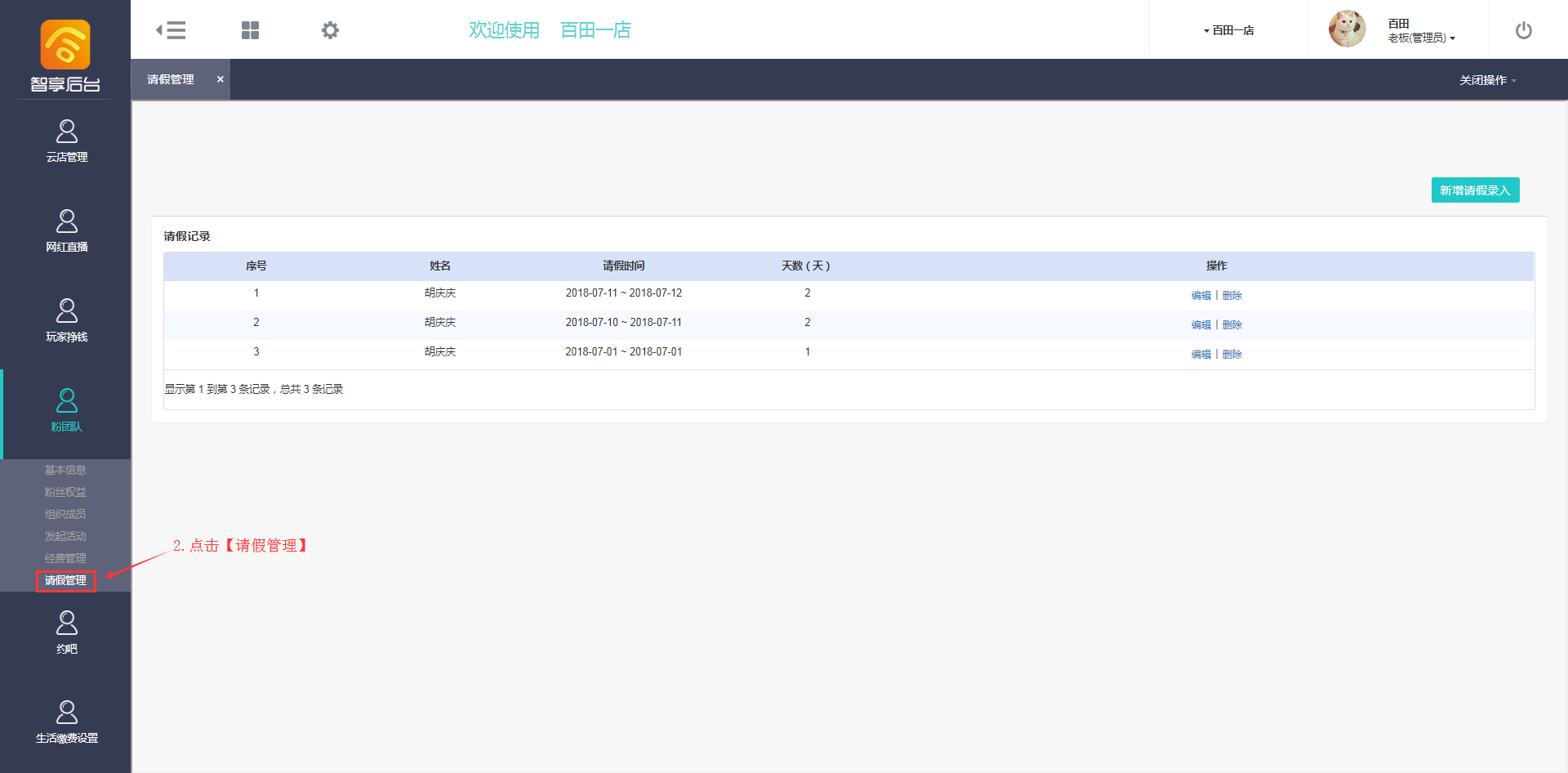This screenshot has height=773, width=1568.
Task: Click the 姓名 column header
Action: click(x=440, y=266)
